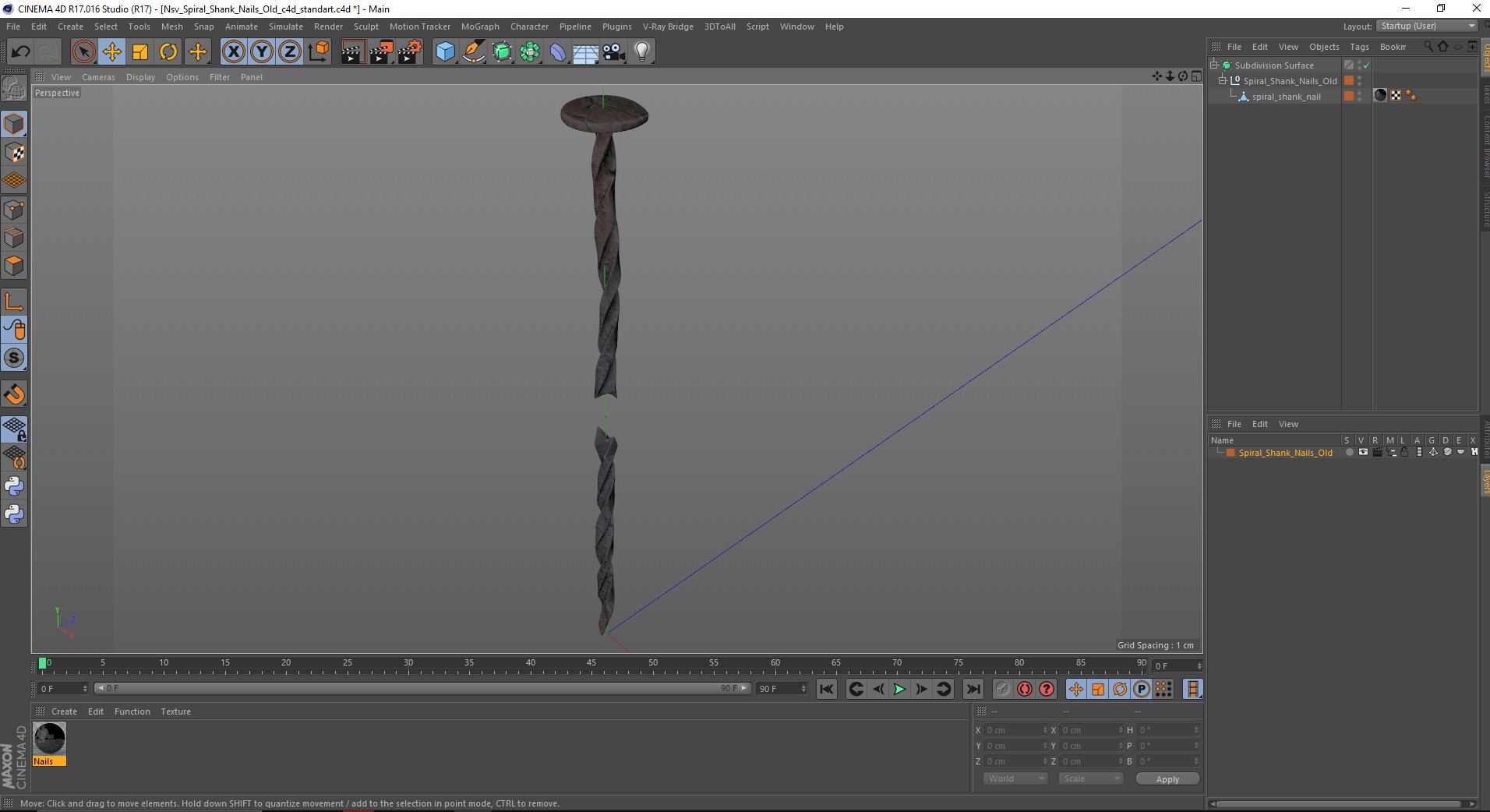Click the Subdivision Surface generator icon
The width and height of the screenshot is (1490, 812).
click(x=502, y=52)
